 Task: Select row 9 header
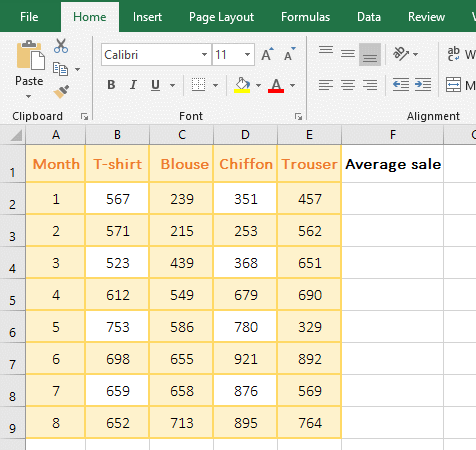click(12, 423)
